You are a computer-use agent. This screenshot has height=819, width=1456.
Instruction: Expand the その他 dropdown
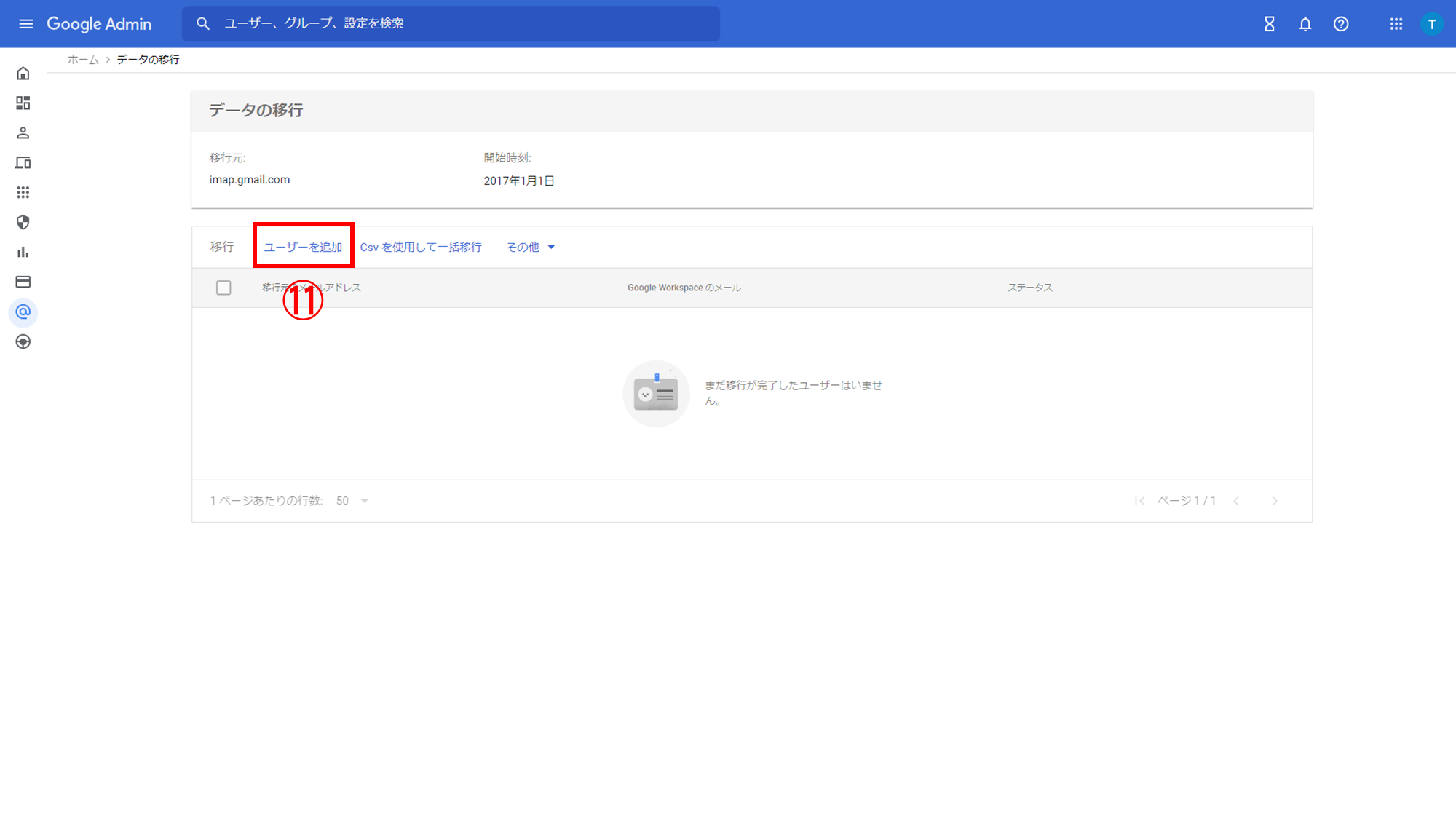pos(530,247)
